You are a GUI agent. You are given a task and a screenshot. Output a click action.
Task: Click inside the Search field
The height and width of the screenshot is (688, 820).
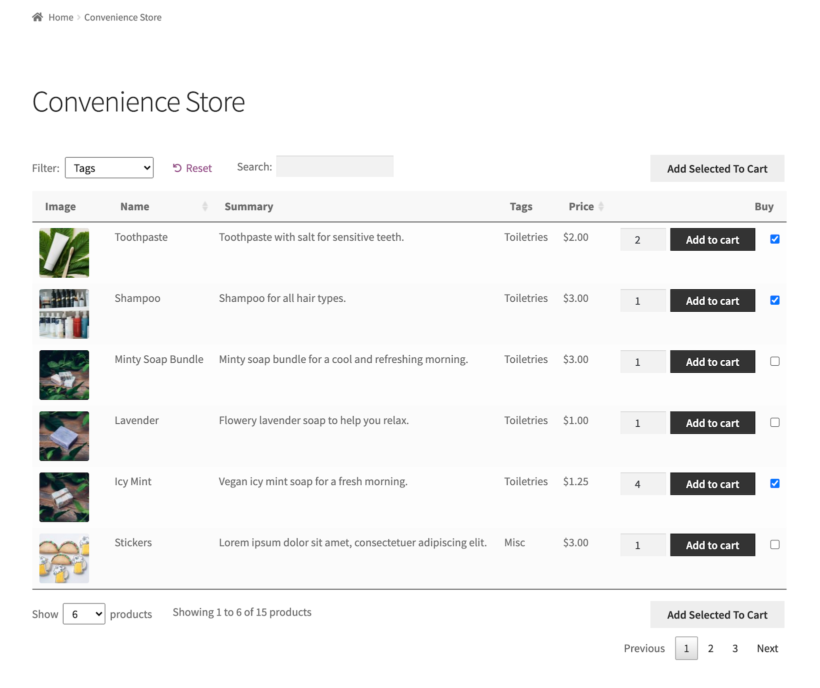(x=334, y=166)
